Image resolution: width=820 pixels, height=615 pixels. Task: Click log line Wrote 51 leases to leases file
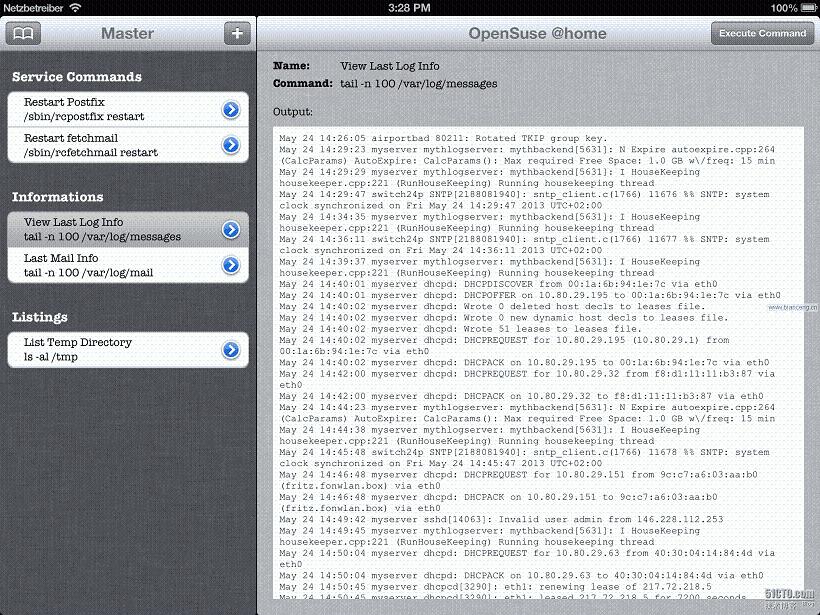tap(461, 329)
